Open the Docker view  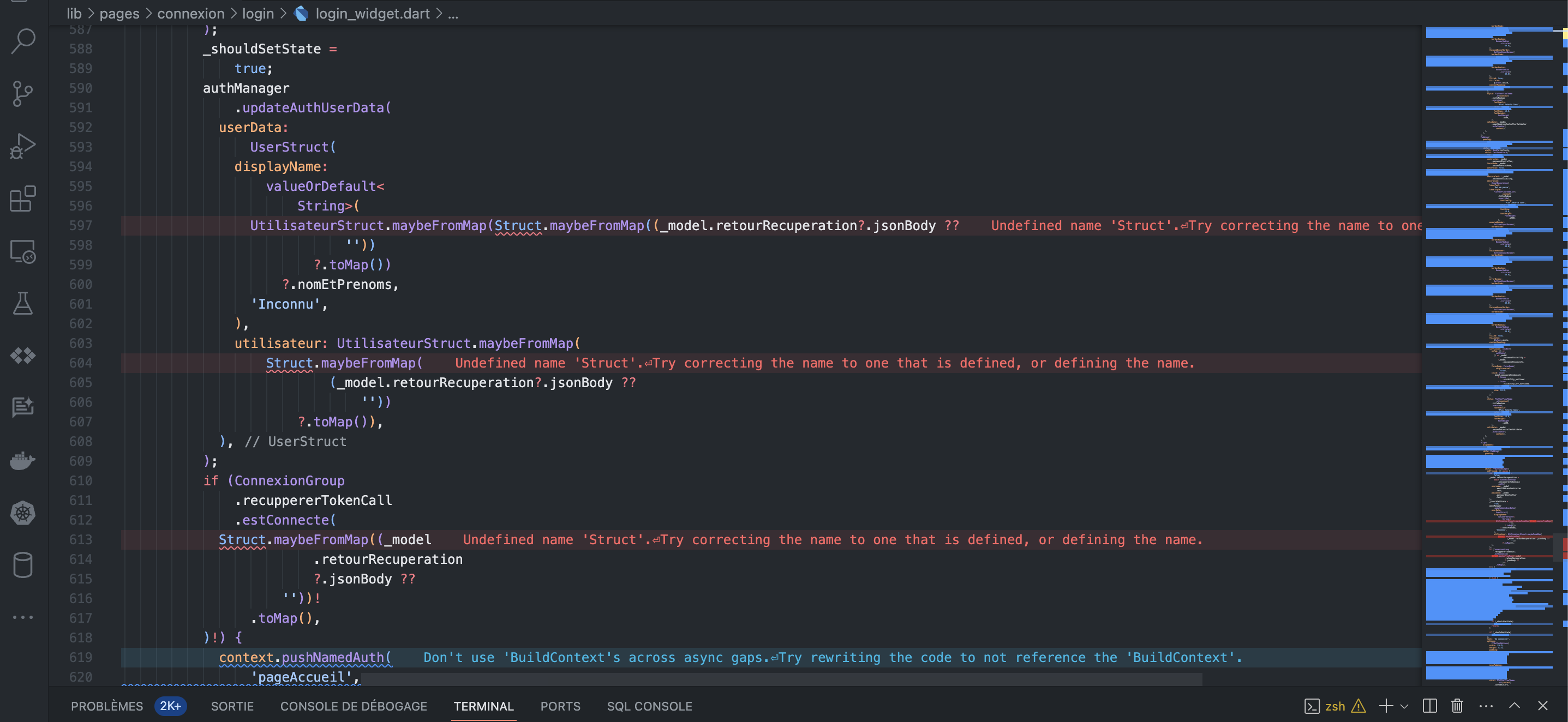[23, 460]
